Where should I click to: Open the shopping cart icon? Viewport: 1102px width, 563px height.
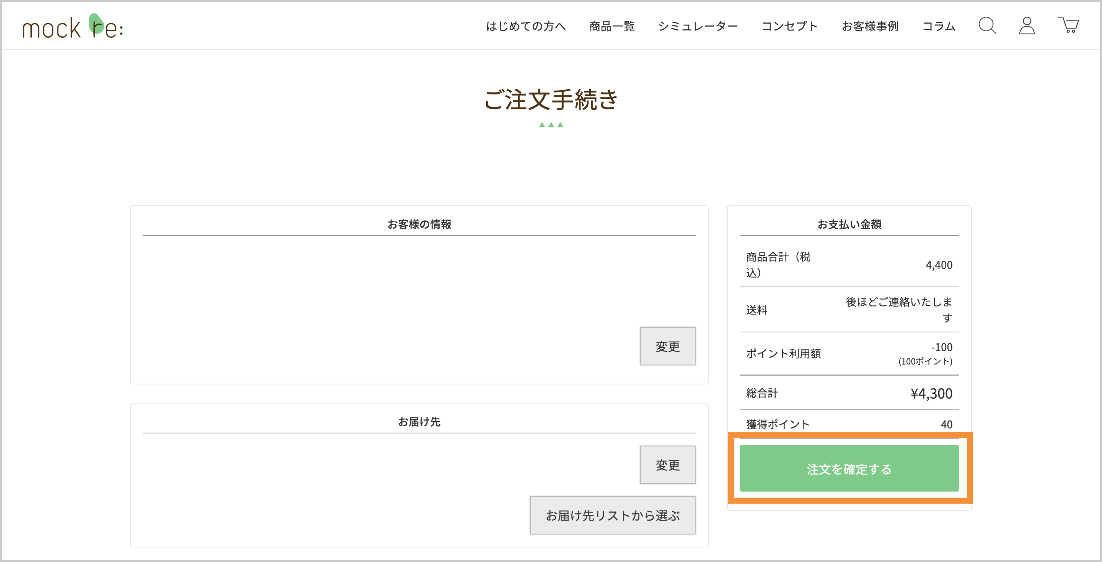1068,26
